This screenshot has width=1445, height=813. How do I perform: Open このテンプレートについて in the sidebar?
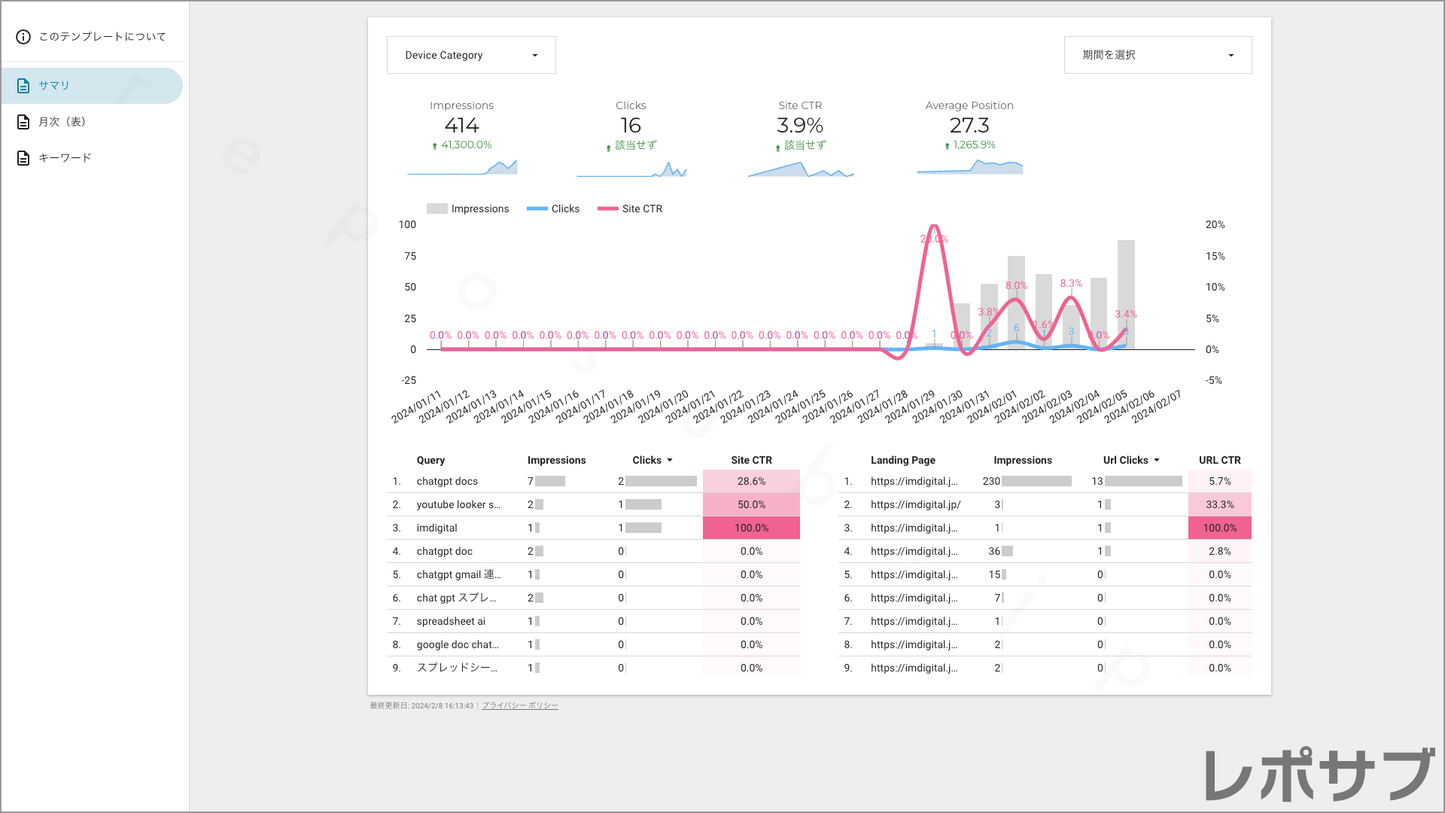tap(101, 37)
